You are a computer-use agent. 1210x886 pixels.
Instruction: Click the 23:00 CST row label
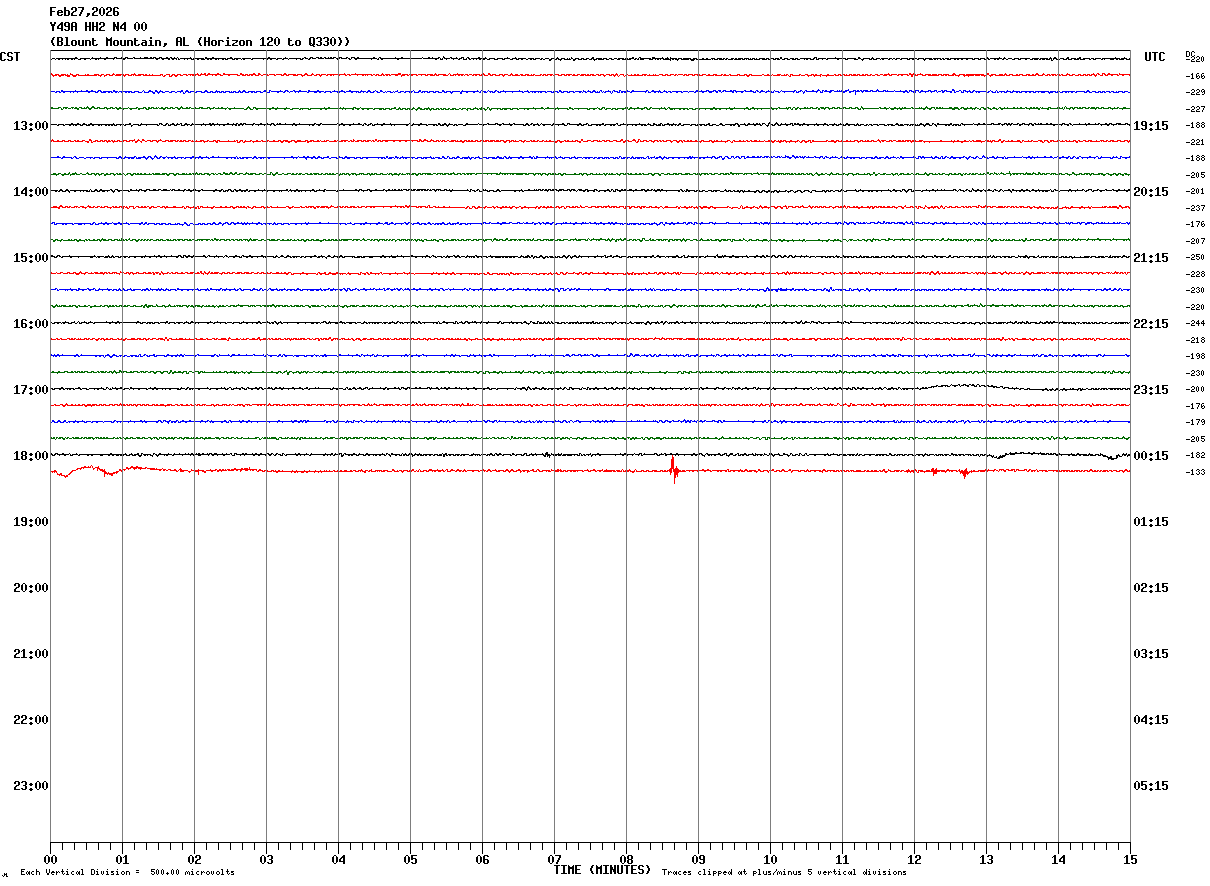31,785
